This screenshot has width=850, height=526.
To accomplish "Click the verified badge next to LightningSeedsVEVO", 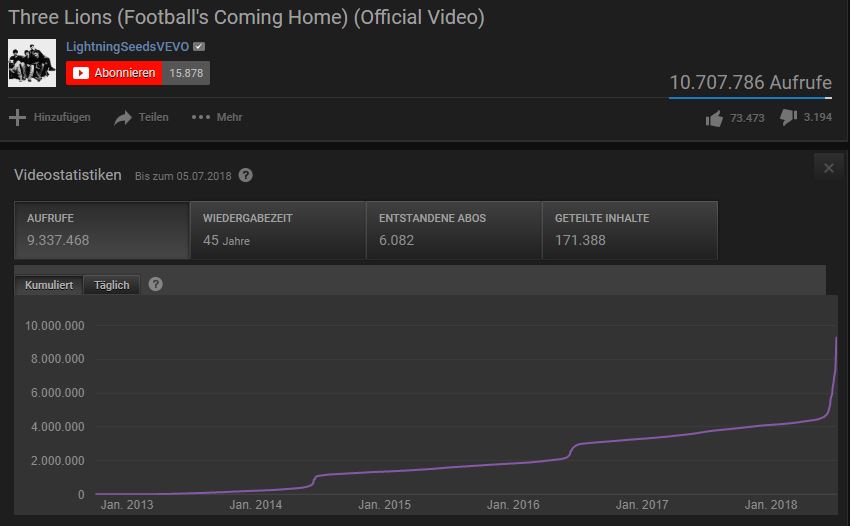I will (x=199, y=47).
